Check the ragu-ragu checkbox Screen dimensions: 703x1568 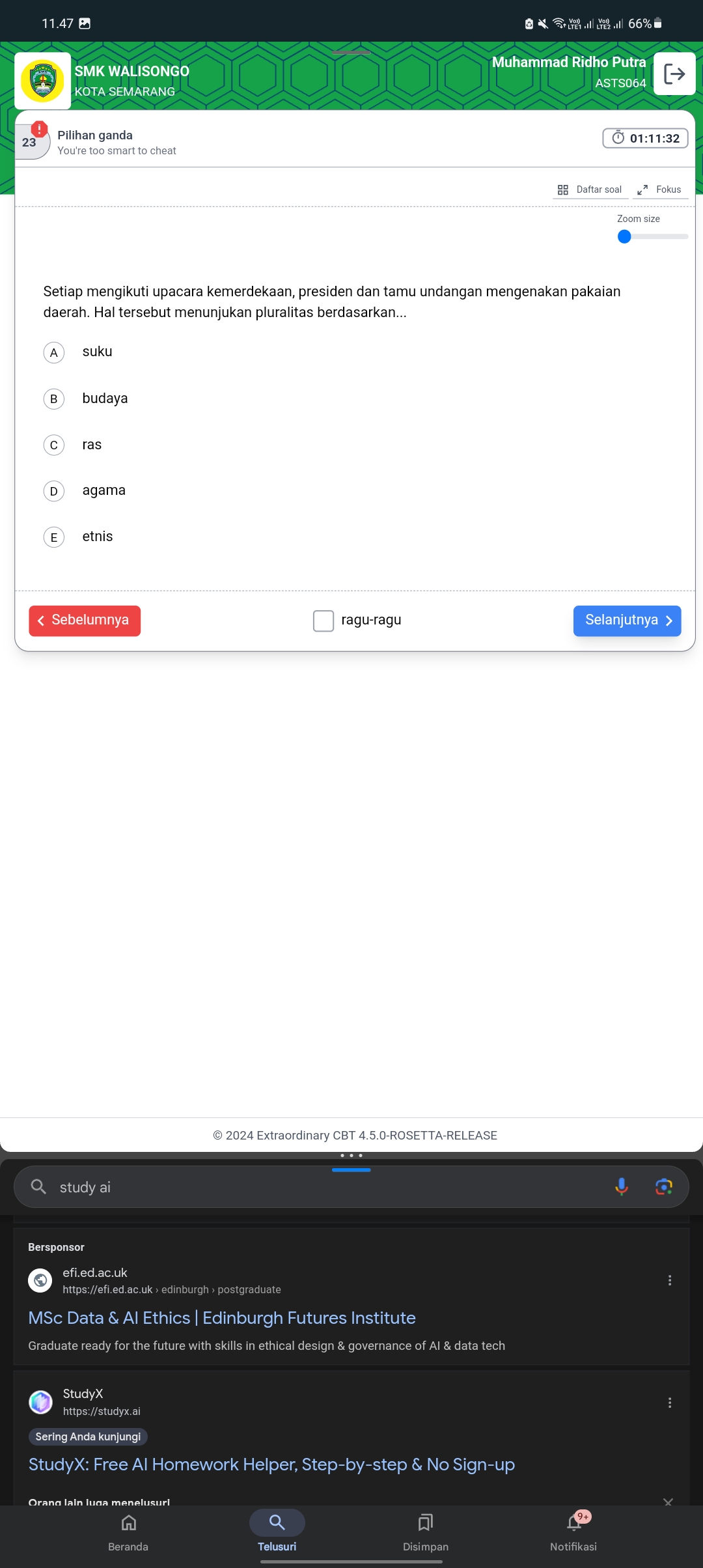(x=324, y=621)
